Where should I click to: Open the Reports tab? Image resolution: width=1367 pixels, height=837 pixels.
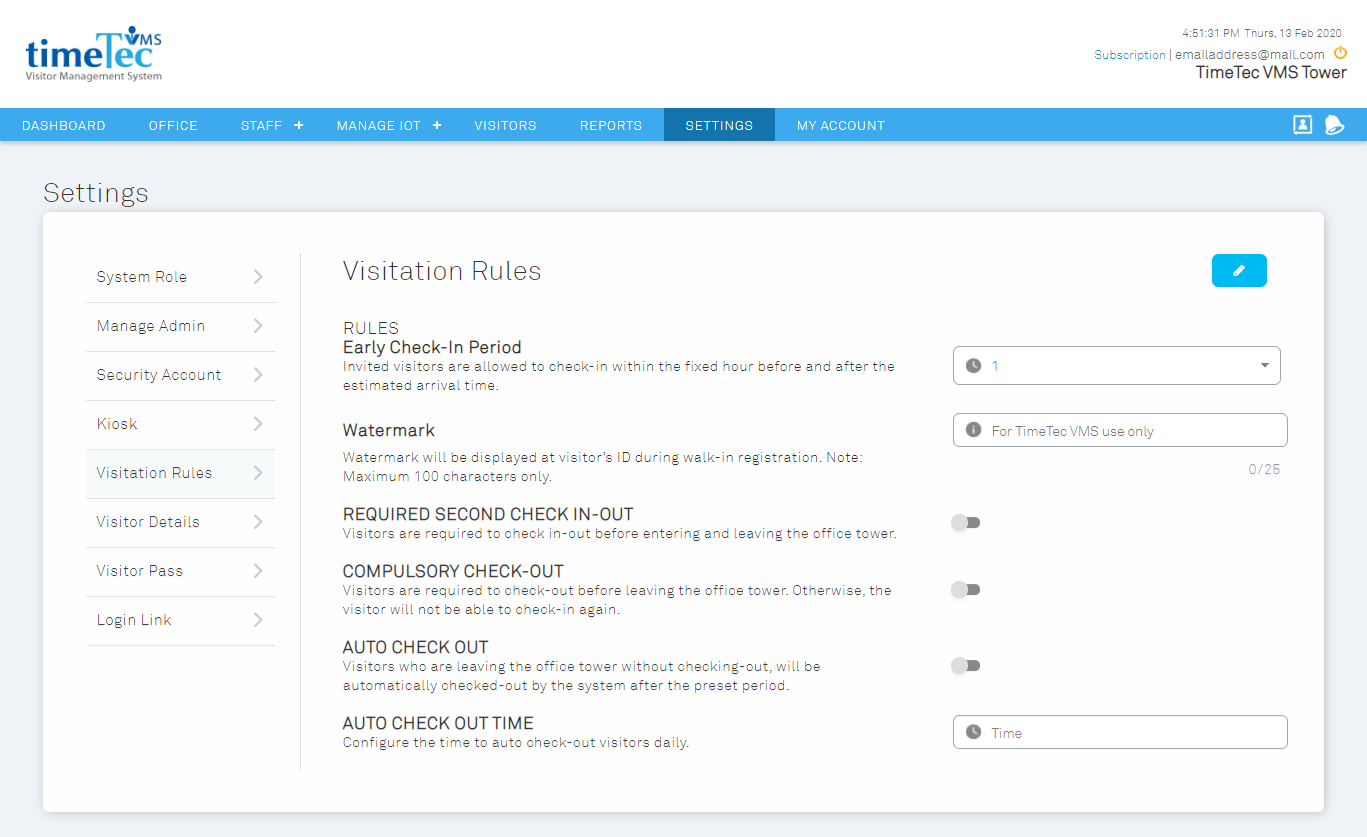[x=611, y=125]
